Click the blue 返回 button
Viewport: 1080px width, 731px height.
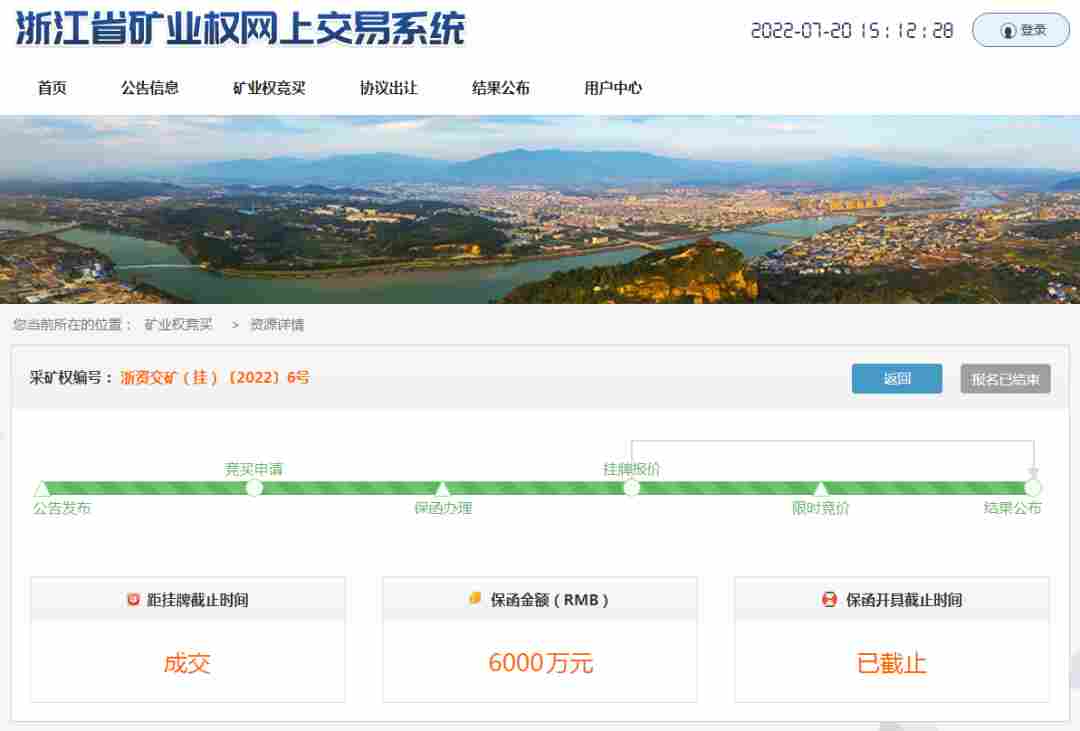pos(896,379)
